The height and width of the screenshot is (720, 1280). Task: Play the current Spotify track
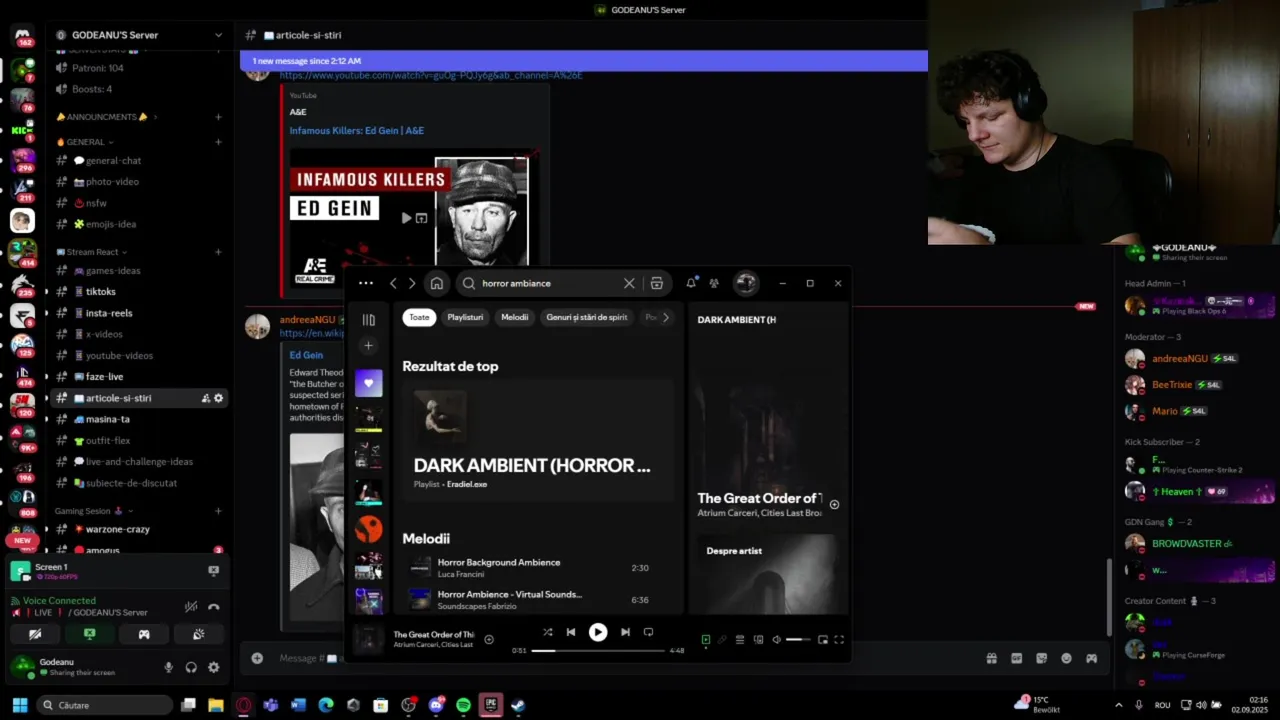pyautogui.click(x=598, y=632)
